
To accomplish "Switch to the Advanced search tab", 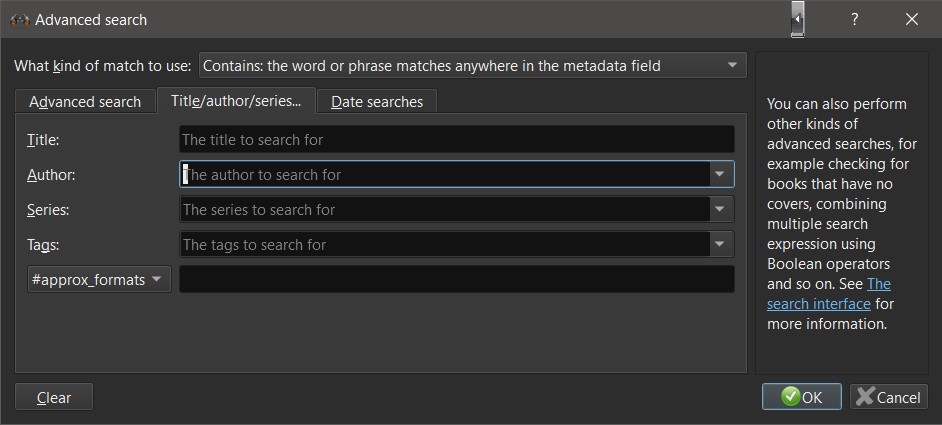I will [85, 101].
